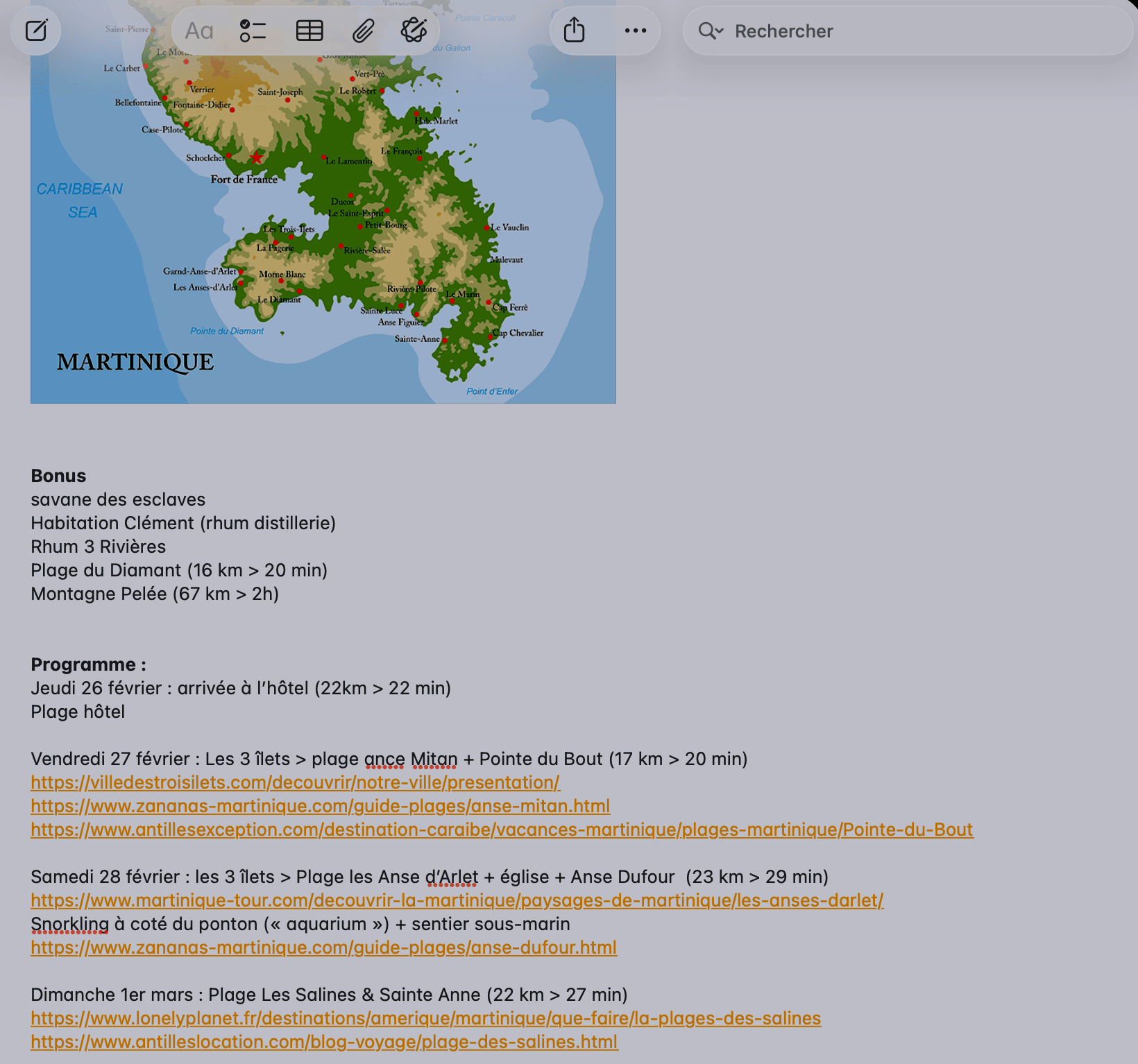Image resolution: width=1138 pixels, height=1064 pixels.
Task: Click the 'Rhum 3 Rivières' line
Action: pos(98,547)
